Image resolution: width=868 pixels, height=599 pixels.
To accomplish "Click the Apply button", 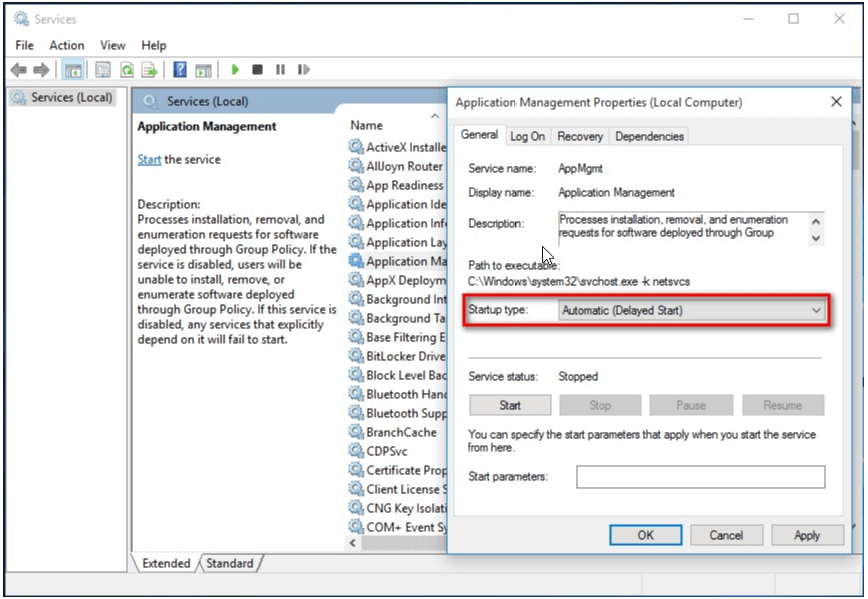I will [807, 535].
